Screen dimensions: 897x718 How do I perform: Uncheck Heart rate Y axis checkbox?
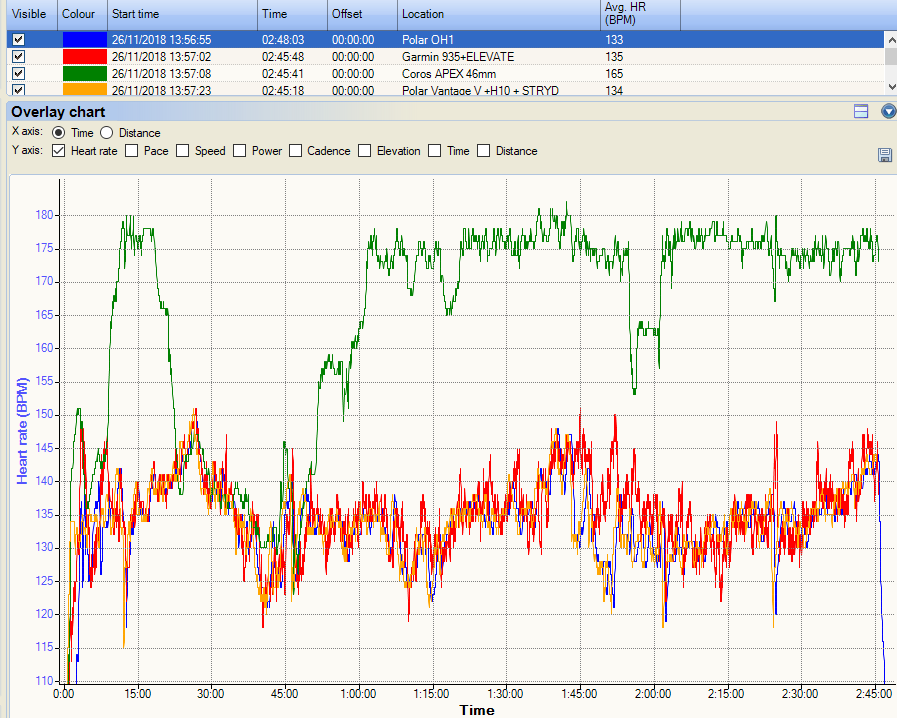coord(58,150)
